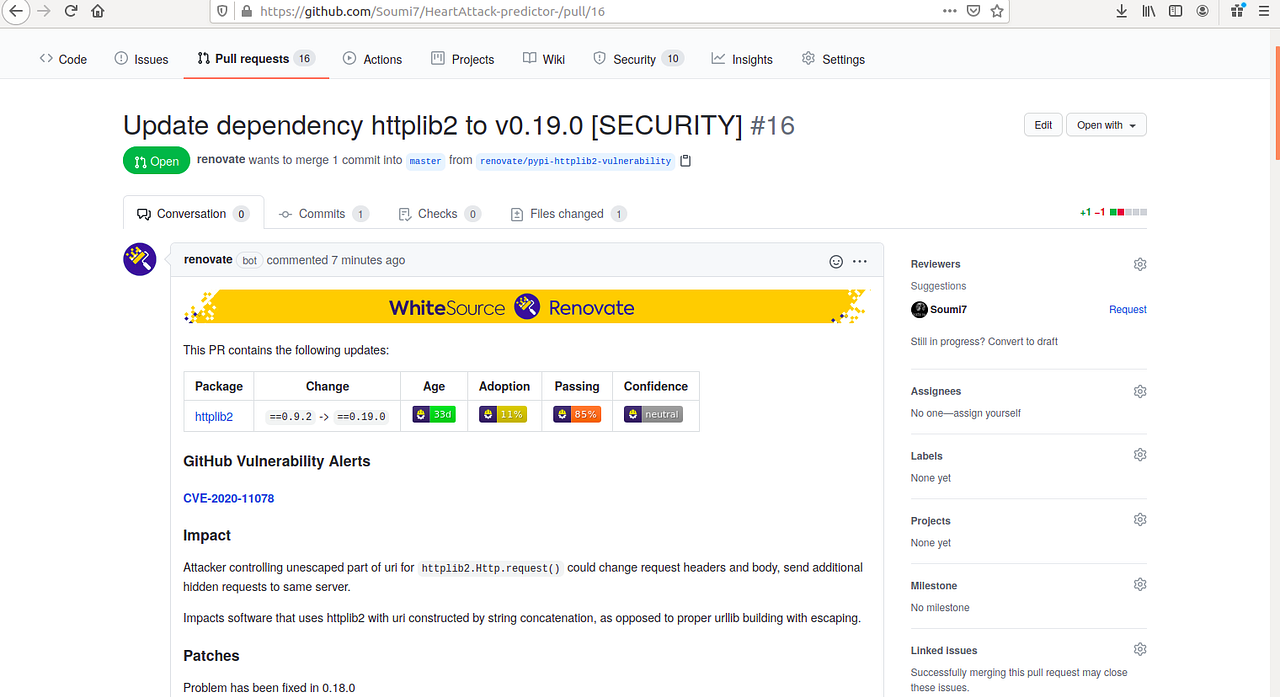Screen dimensions: 1280x697
Task: Open Linked issues settings gear
Action: click(x=1139, y=648)
